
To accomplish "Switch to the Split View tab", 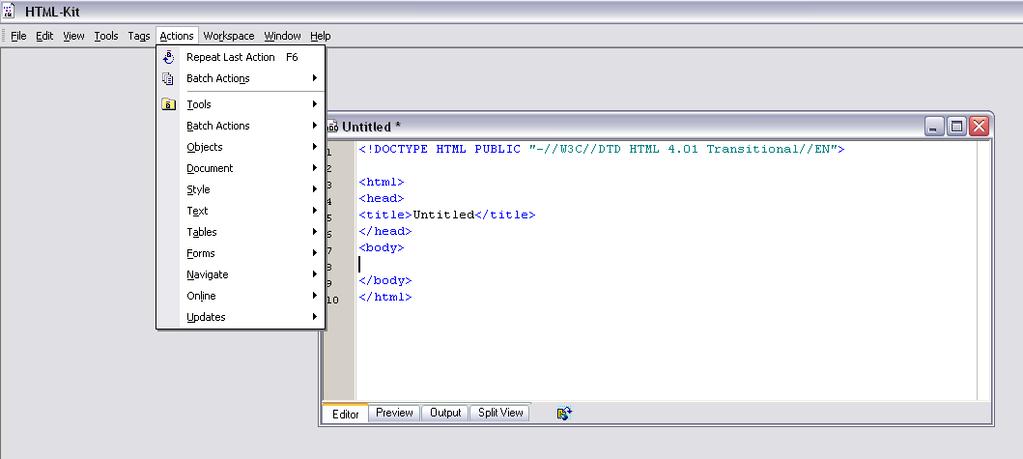I will (500, 413).
